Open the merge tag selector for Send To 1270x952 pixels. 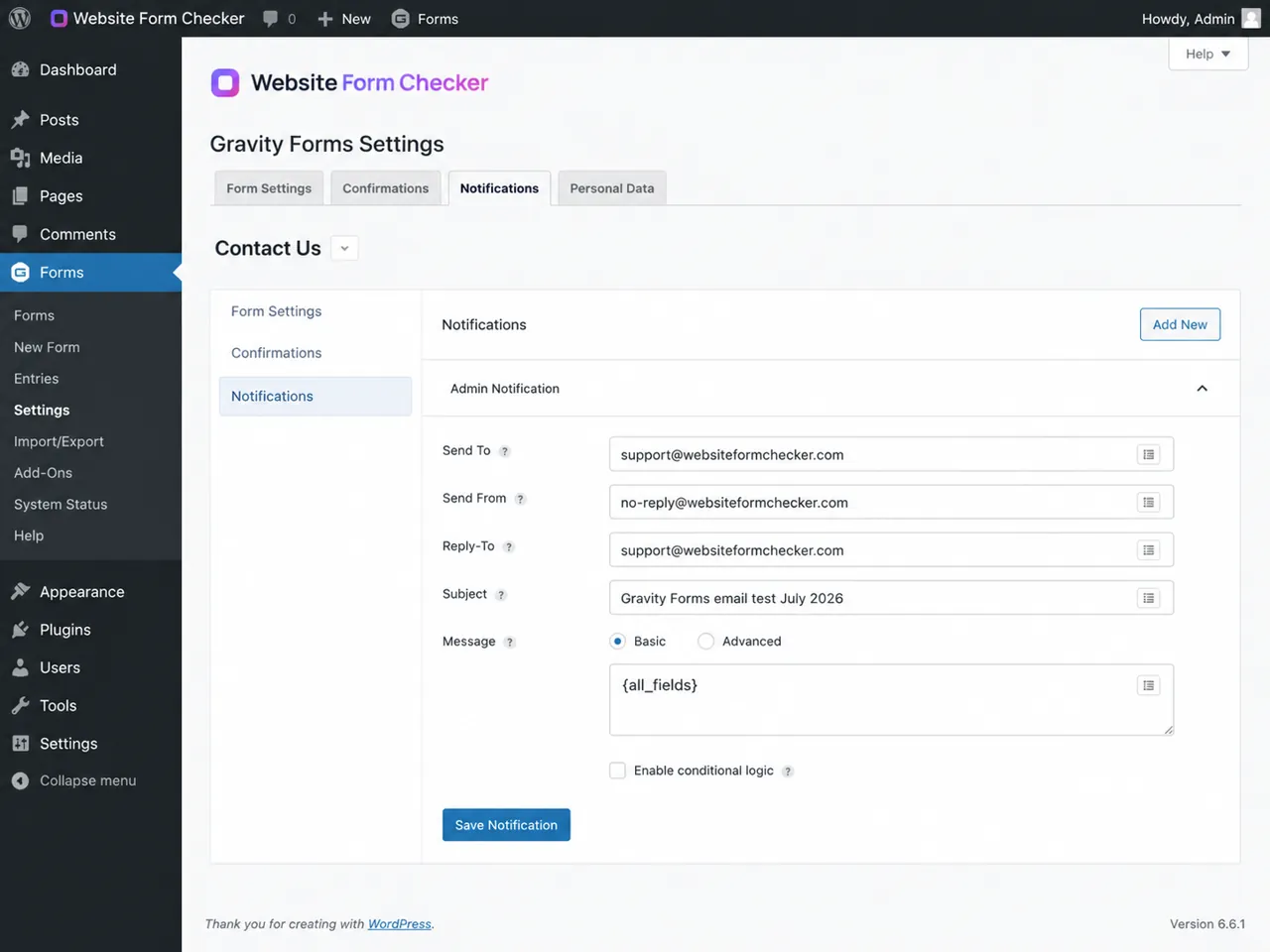coord(1148,454)
